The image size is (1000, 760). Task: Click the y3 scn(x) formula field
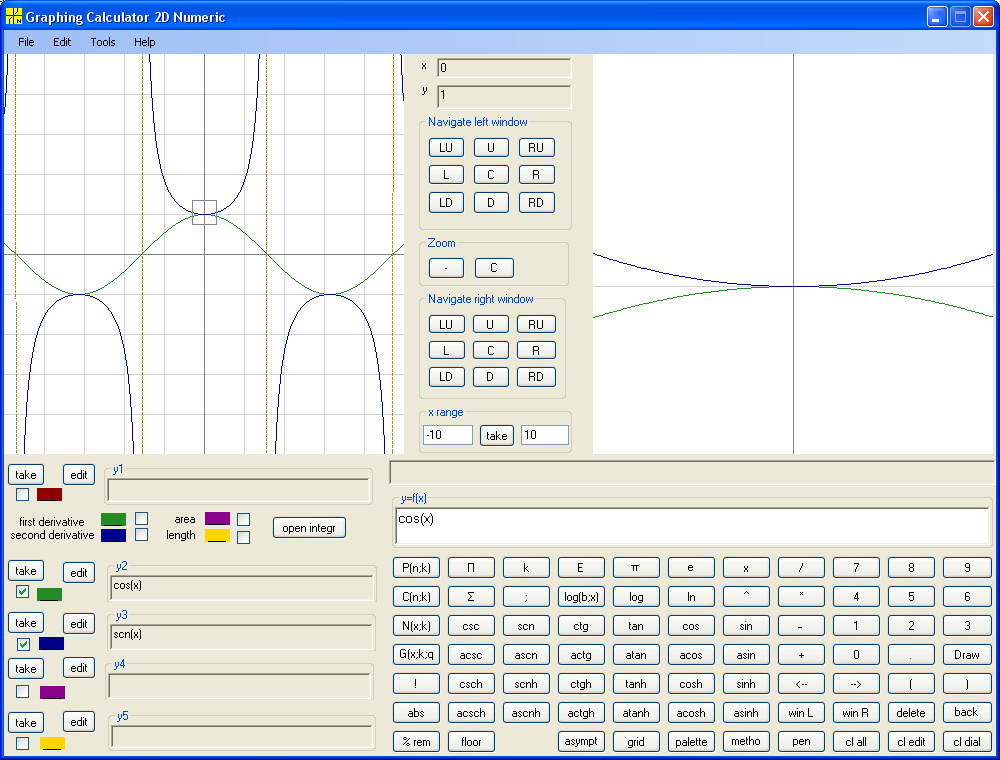click(x=242, y=636)
